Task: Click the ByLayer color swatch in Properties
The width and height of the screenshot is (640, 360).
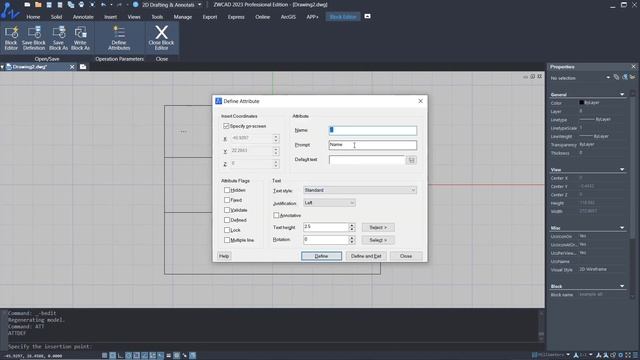Action: pos(581,102)
